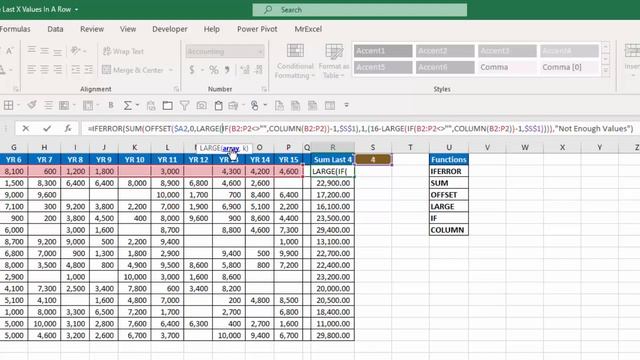Click the Percent Style icon
Viewport: 640px width, 360px height.
pos(213,70)
